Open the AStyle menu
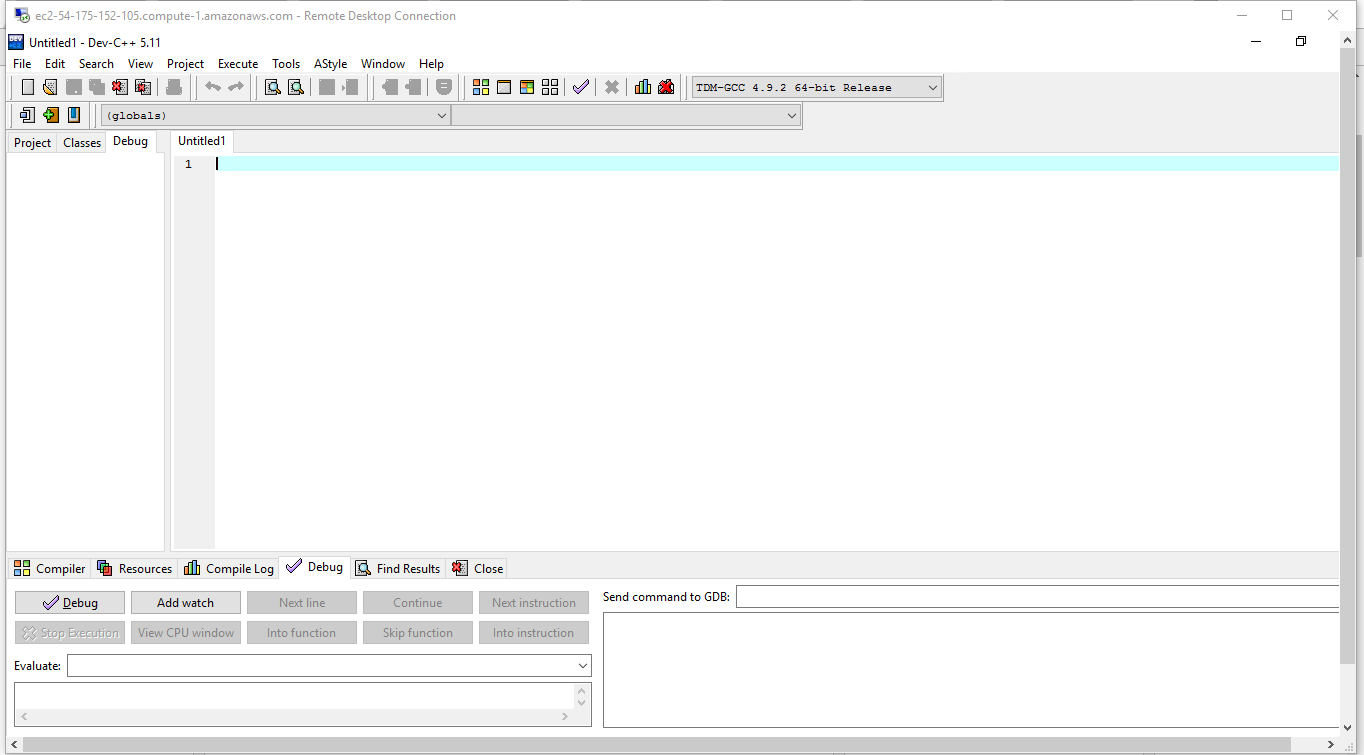This screenshot has width=1364, height=755. tap(330, 63)
